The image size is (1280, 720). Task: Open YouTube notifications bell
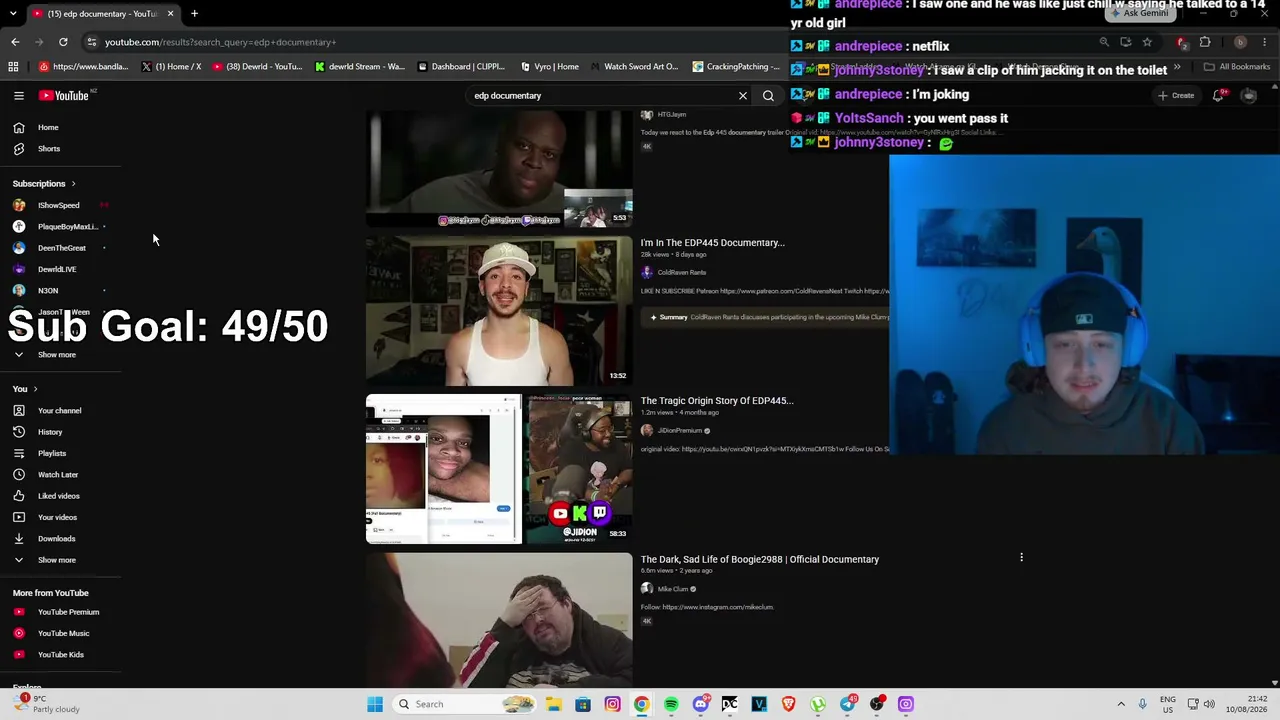(x=1218, y=96)
